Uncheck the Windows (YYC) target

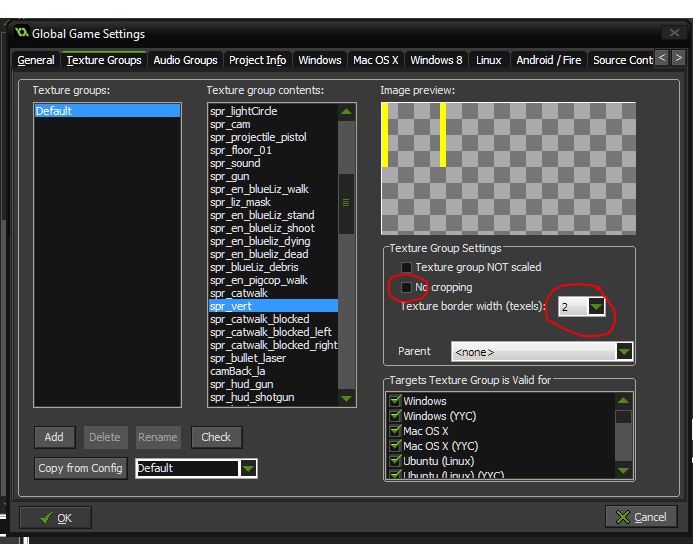pos(394,416)
